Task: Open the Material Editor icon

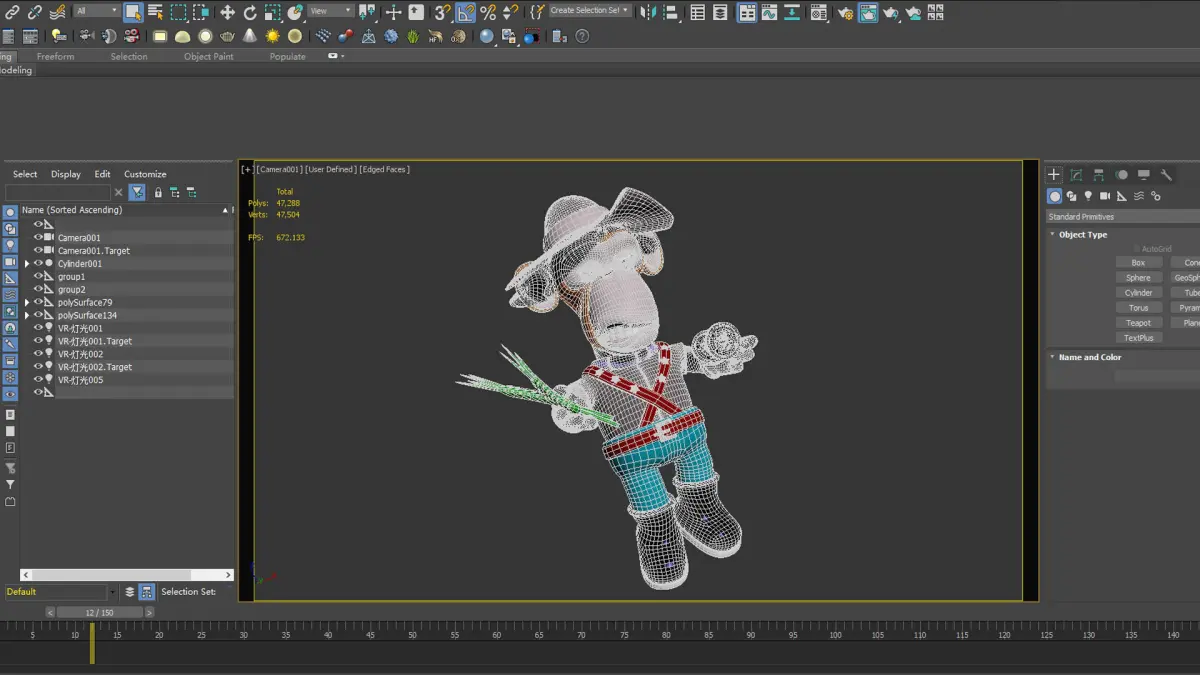Action: coord(819,13)
